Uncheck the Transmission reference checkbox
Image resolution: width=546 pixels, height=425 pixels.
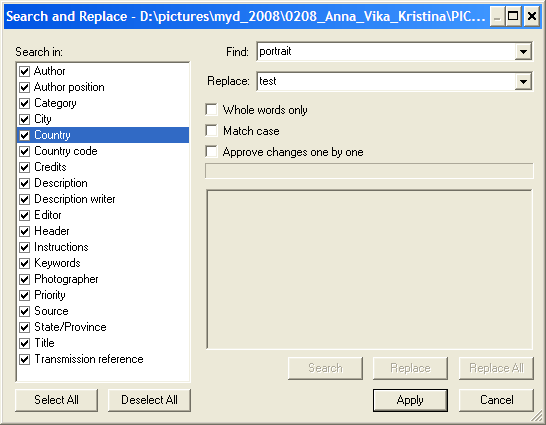click(x=24, y=360)
